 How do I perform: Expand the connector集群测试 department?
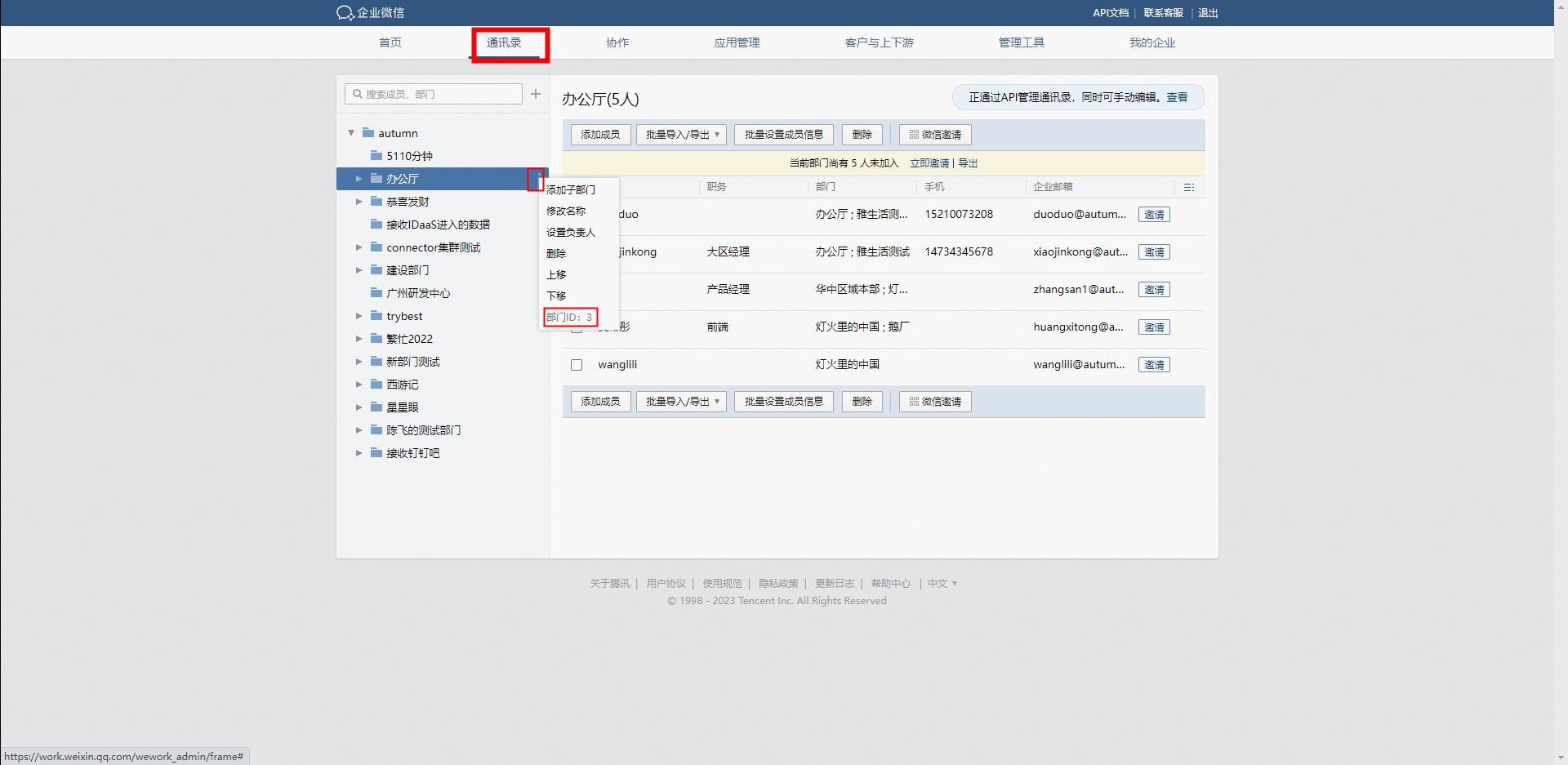tap(359, 247)
